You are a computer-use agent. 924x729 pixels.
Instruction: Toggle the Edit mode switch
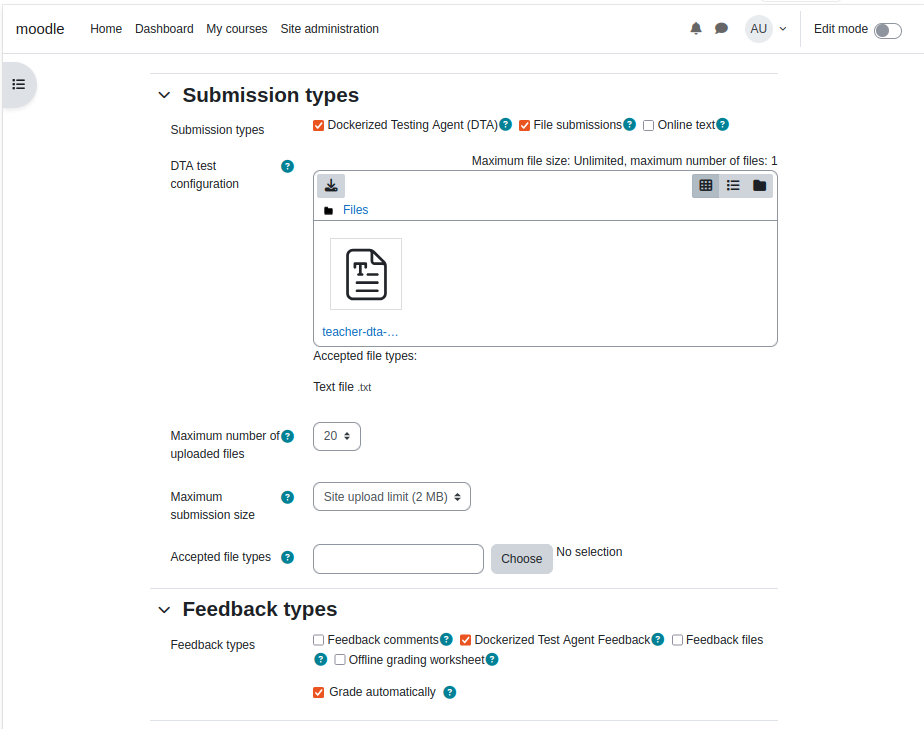(x=887, y=31)
